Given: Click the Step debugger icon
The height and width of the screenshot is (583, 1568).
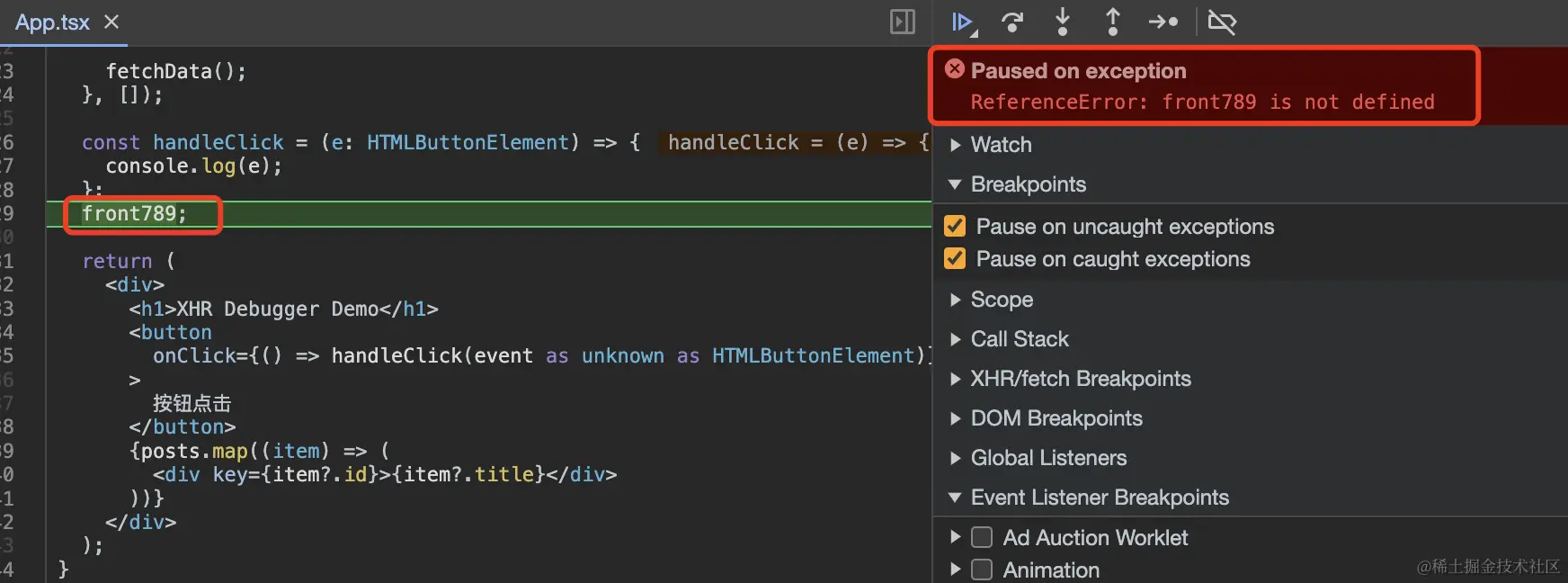Looking at the screenshot, I should click(1163, 22).
